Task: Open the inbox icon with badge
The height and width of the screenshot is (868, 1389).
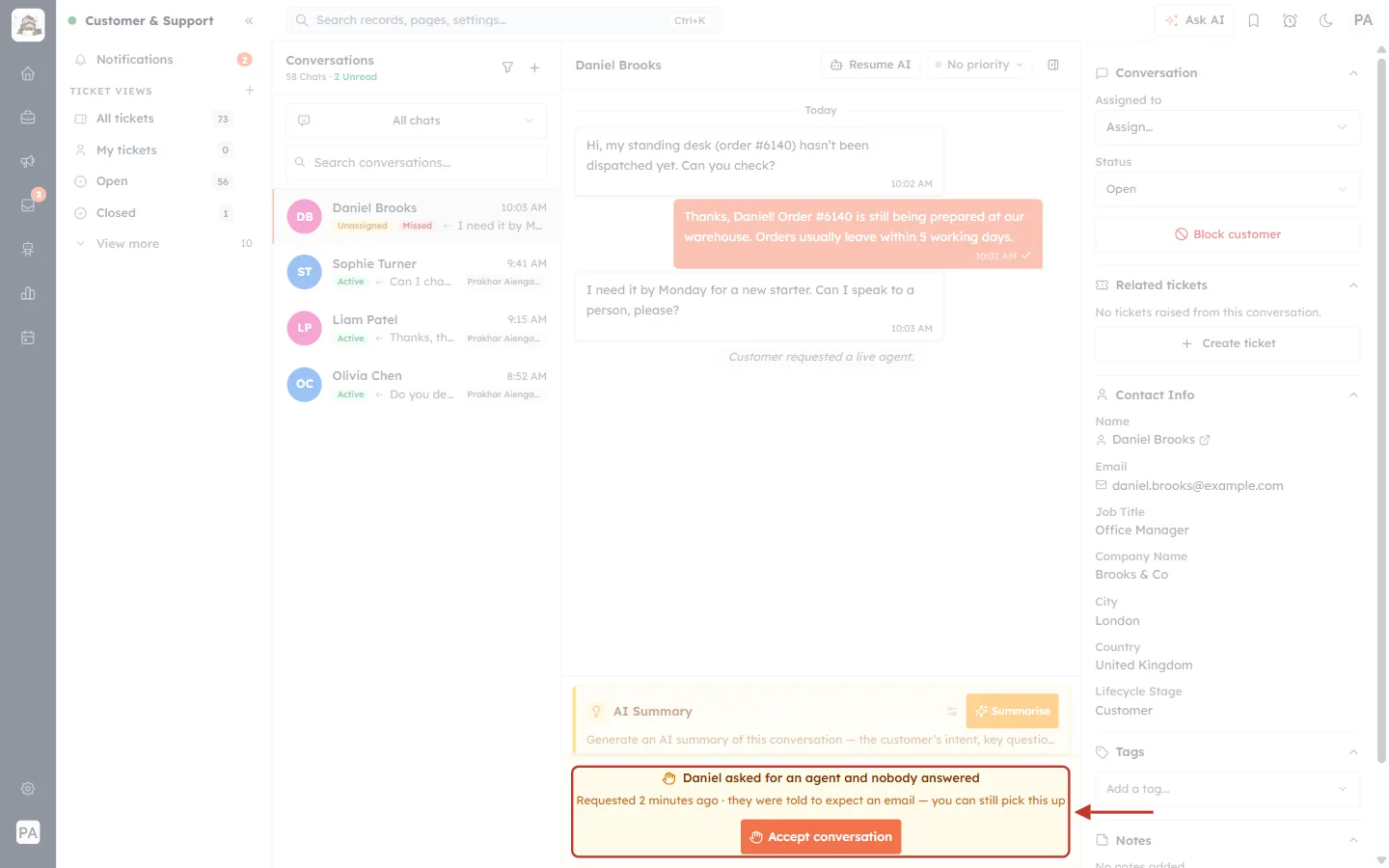Action: (28, 204)
